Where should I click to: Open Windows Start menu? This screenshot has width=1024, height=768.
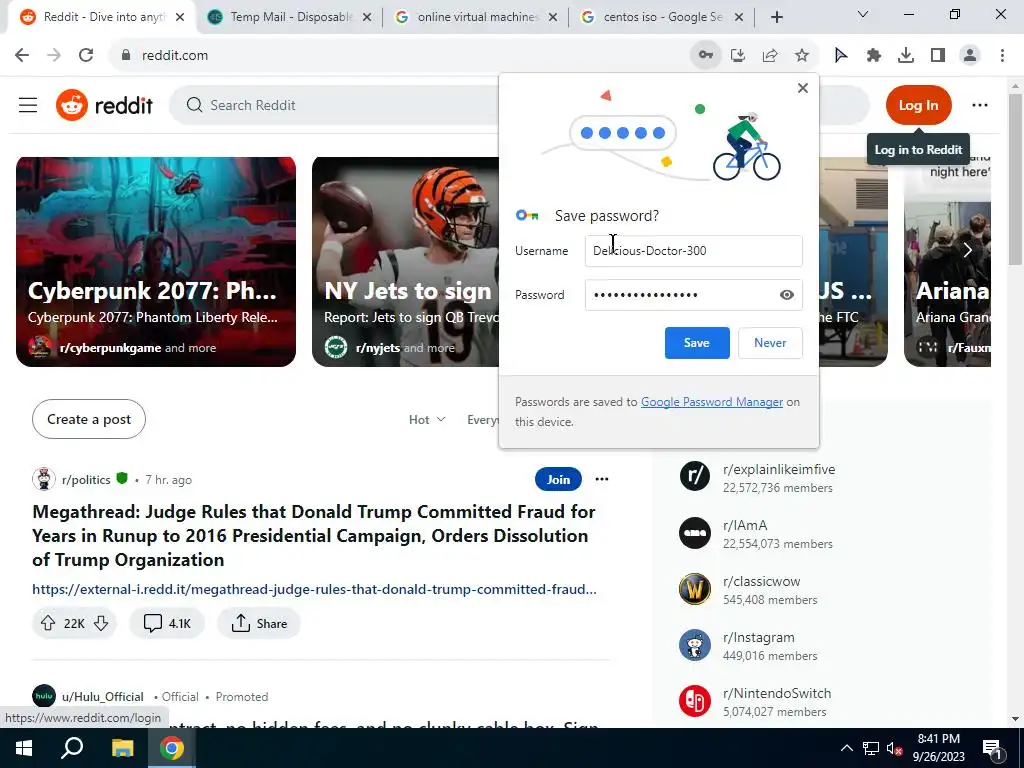pyautogui.click(x=24, y=748)
